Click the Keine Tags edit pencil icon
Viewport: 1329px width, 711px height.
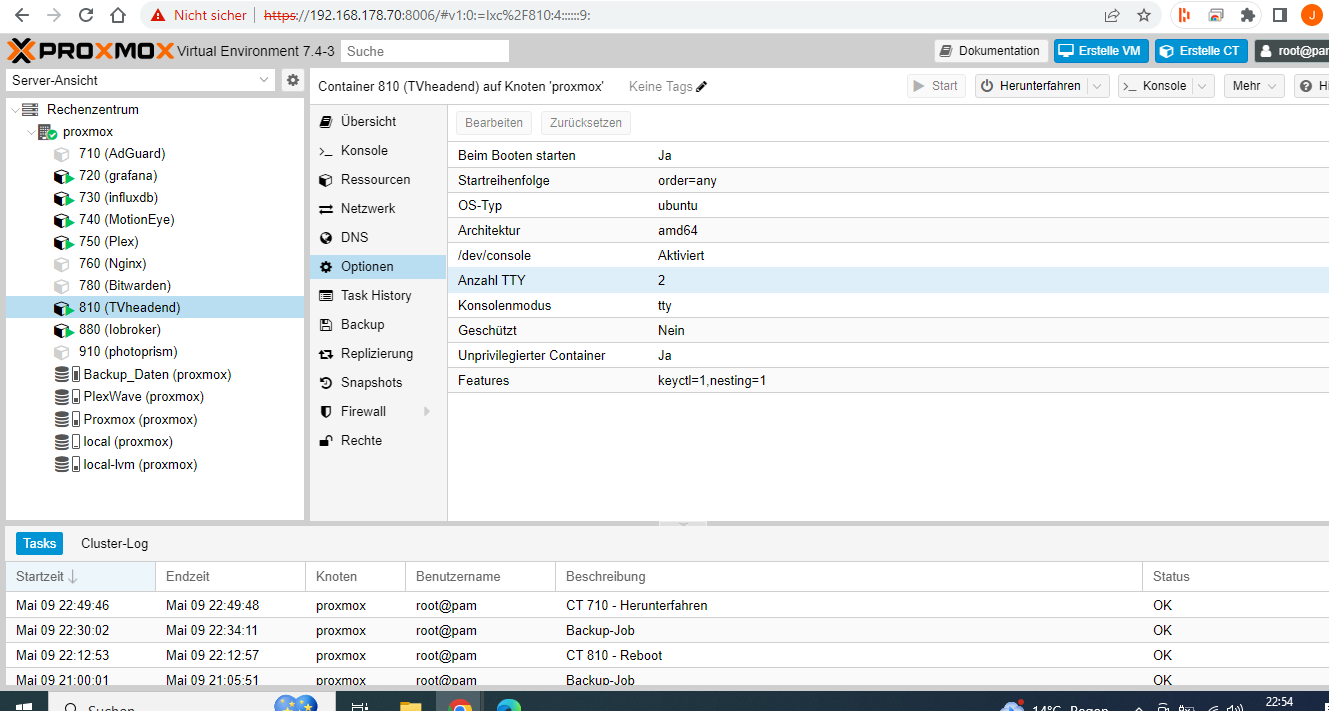(701, 87)
